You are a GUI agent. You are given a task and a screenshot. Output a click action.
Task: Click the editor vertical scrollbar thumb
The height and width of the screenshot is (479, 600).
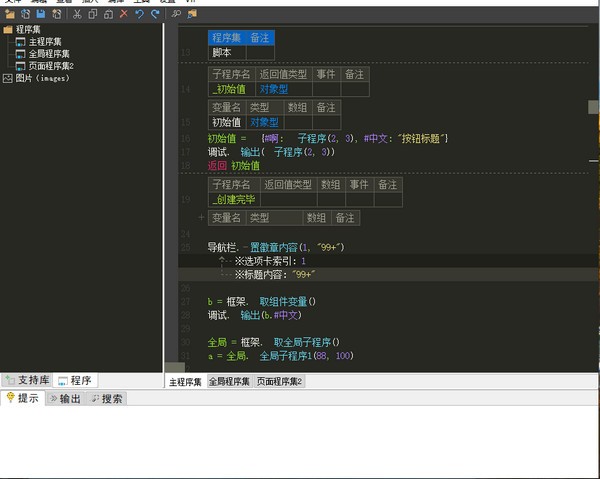[x=593, y=107]
